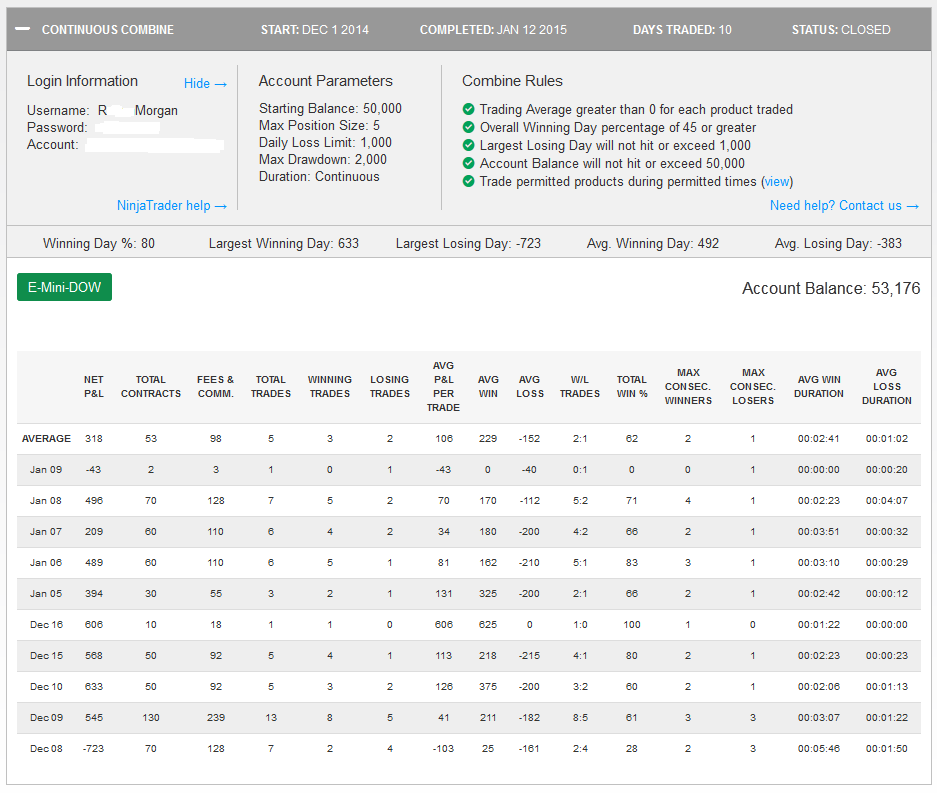Click green check for Trading Average rule
The width and height of the screenshot is (937, 793).
point(468,109)
